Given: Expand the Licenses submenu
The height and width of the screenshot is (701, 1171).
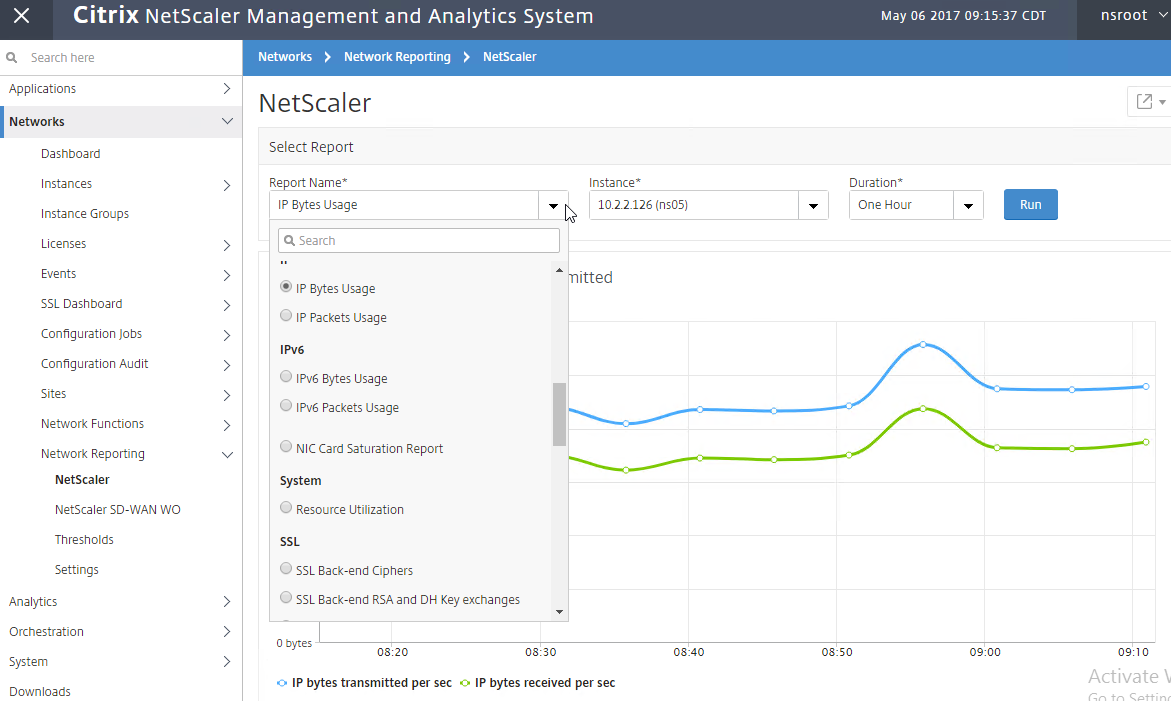Looking at the screenshot, I should click(x=227, y=245).
